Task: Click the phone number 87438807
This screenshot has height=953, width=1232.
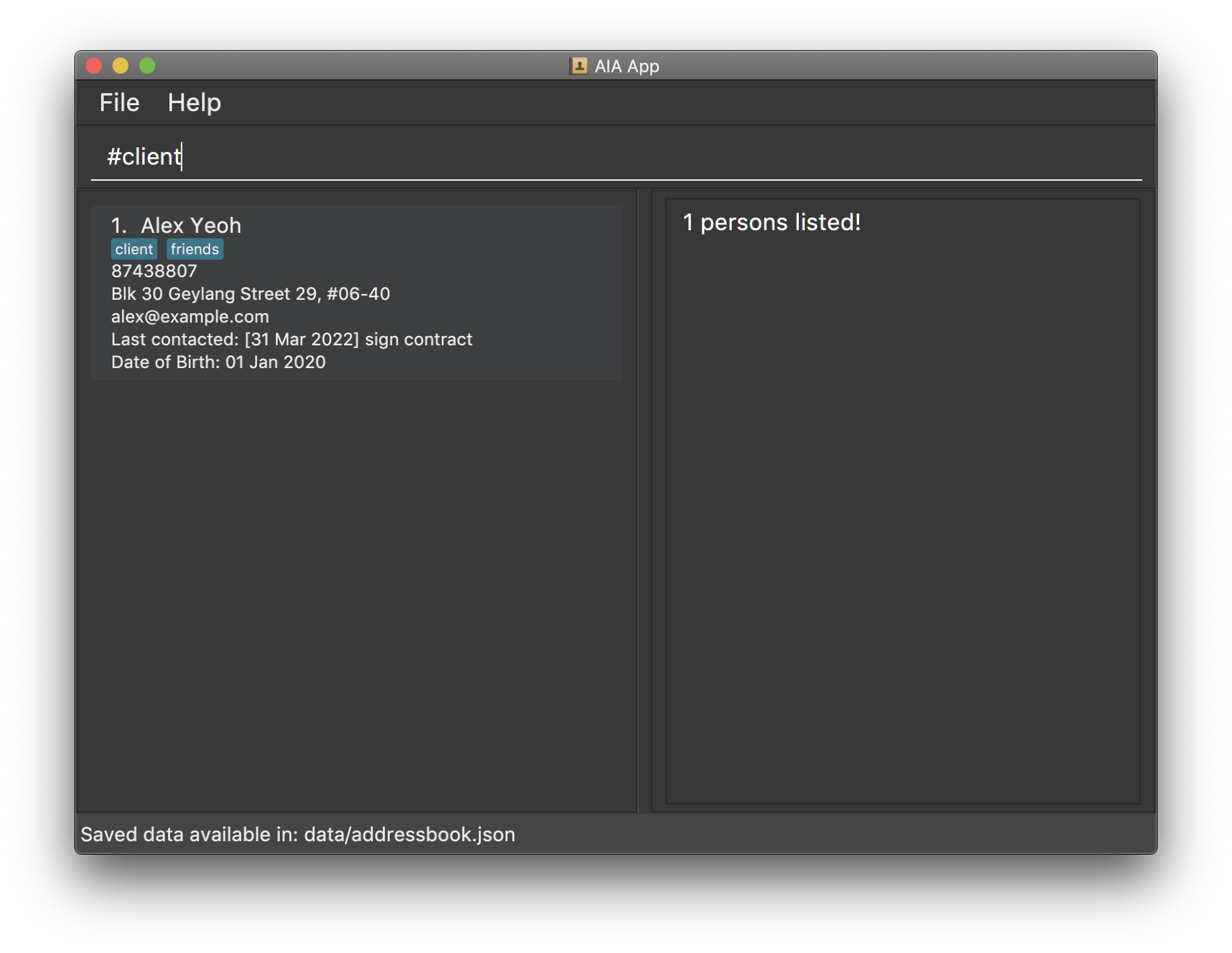Action: tap(154, 271)
